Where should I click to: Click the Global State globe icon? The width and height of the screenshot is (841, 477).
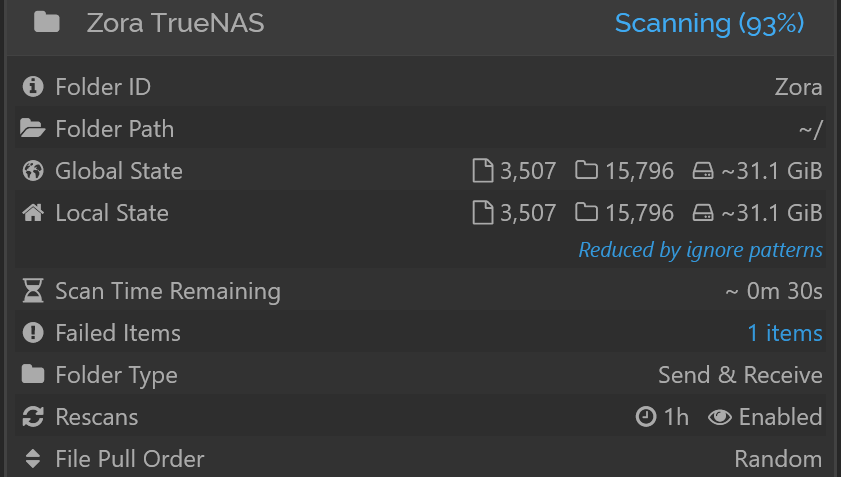click(x=33, y=171)
